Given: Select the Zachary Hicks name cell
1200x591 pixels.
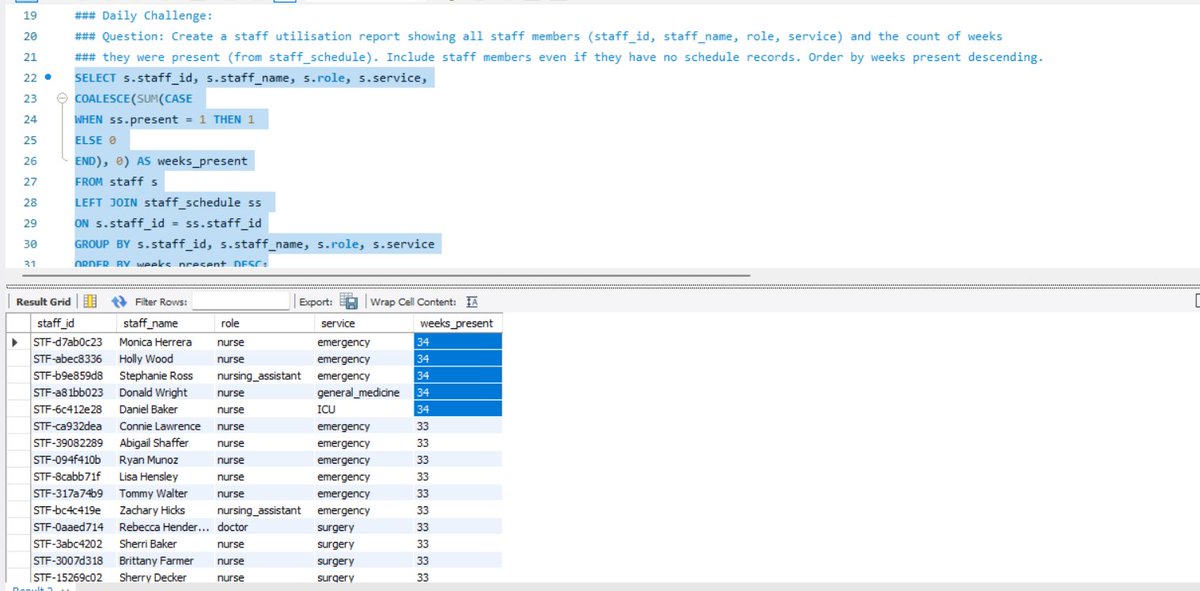Looking at the screenshot, I should pos(164,510).
